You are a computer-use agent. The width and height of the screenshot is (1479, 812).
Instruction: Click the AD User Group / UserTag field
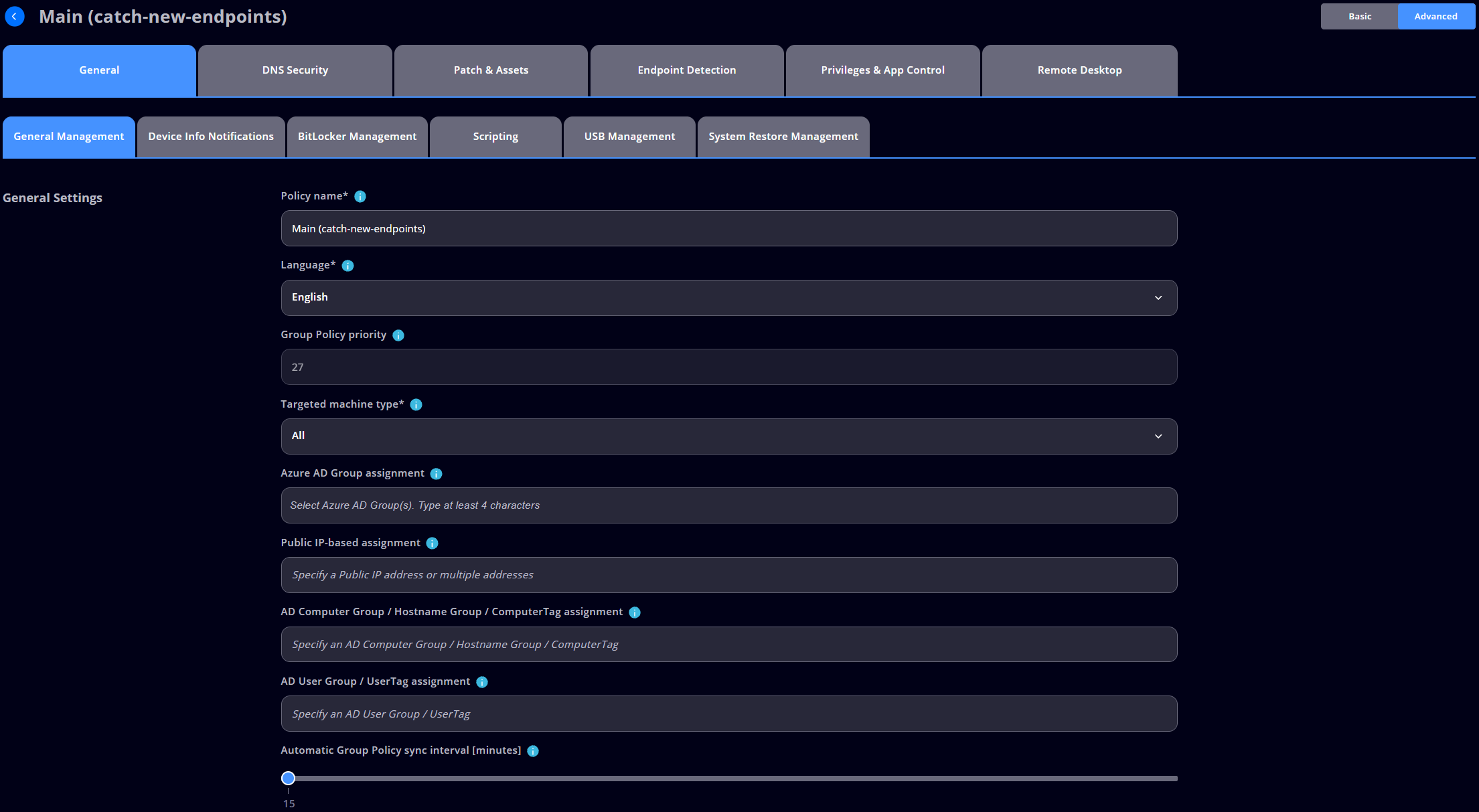(x=729, y=714)
